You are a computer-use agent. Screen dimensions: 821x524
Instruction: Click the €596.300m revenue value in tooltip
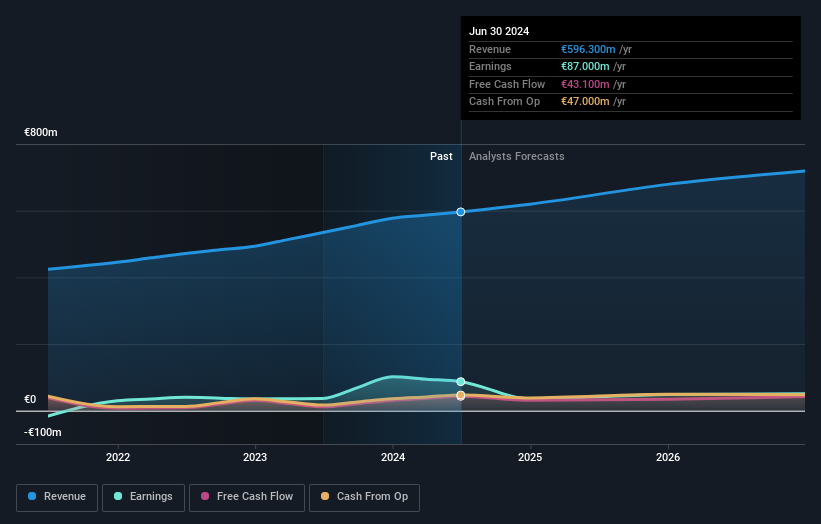pyautogui.click(x=588, y=49)
